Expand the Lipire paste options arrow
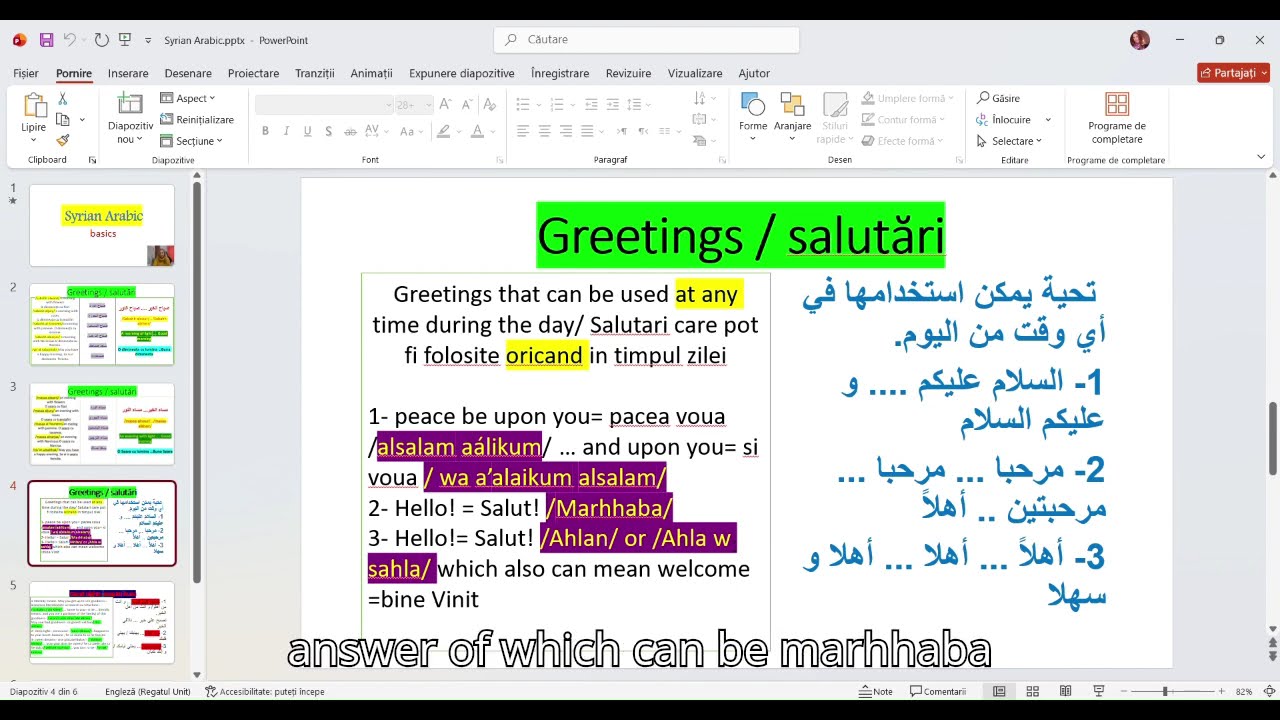 click(x=34, y=138)
